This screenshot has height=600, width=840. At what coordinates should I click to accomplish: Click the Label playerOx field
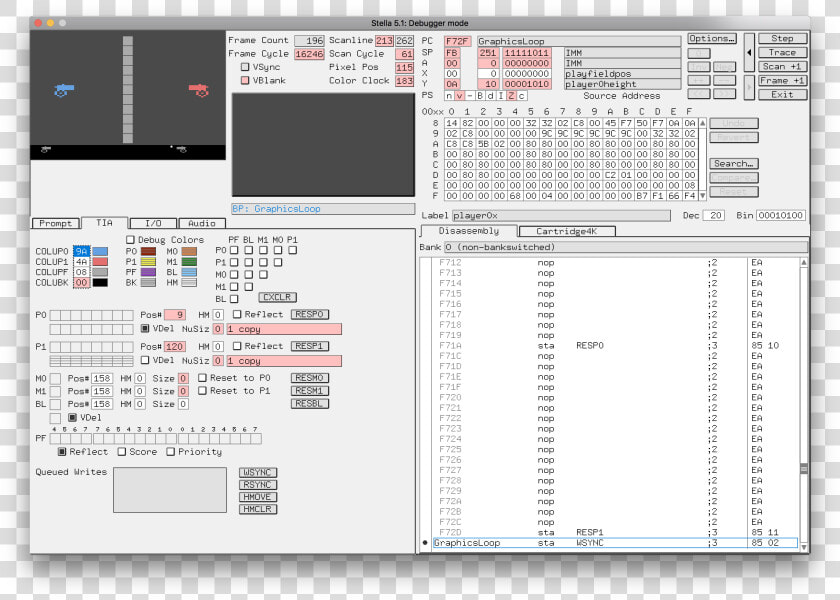561,215
